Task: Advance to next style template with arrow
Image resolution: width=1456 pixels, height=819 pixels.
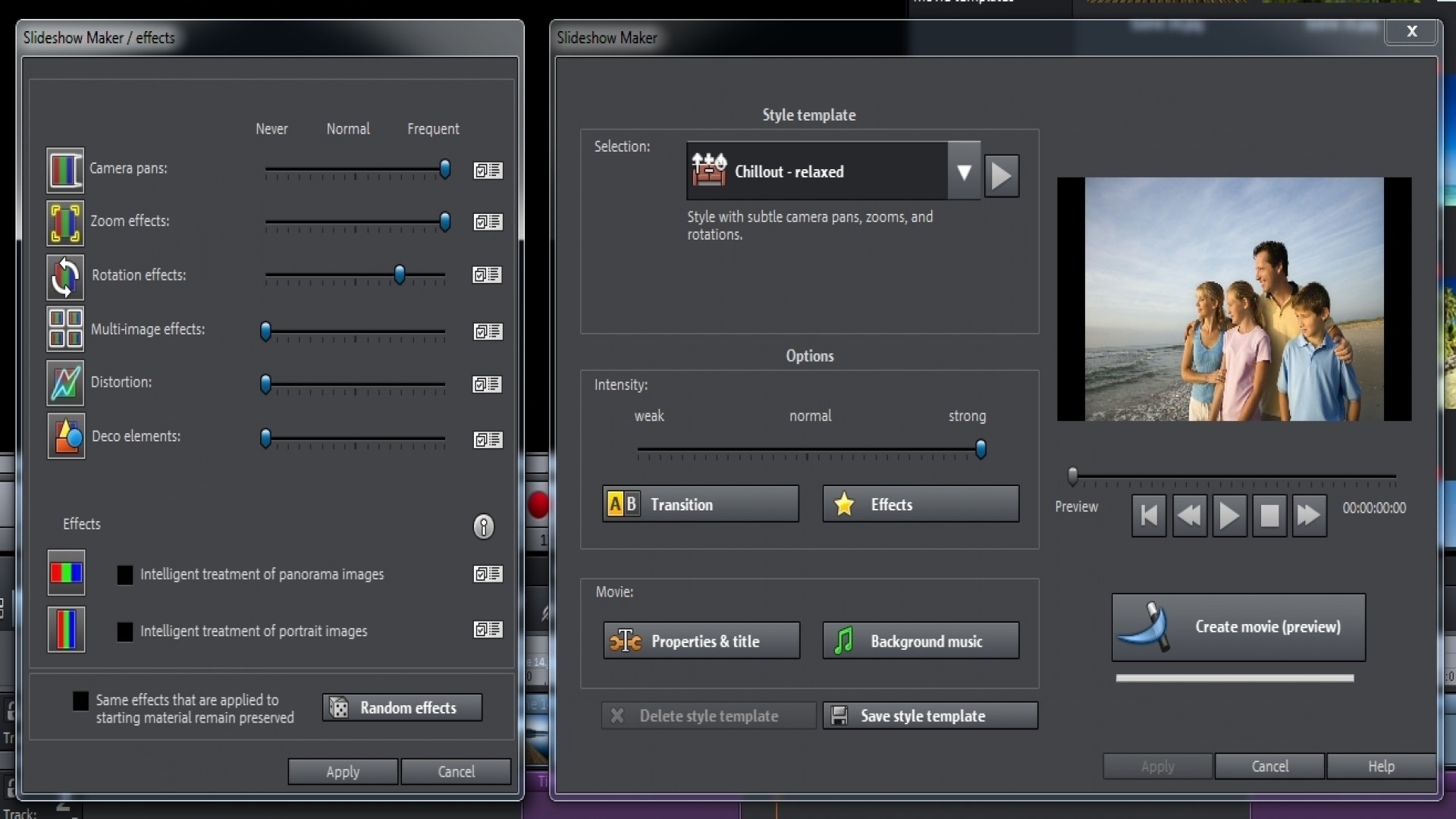Action: tap(1001, 174)
